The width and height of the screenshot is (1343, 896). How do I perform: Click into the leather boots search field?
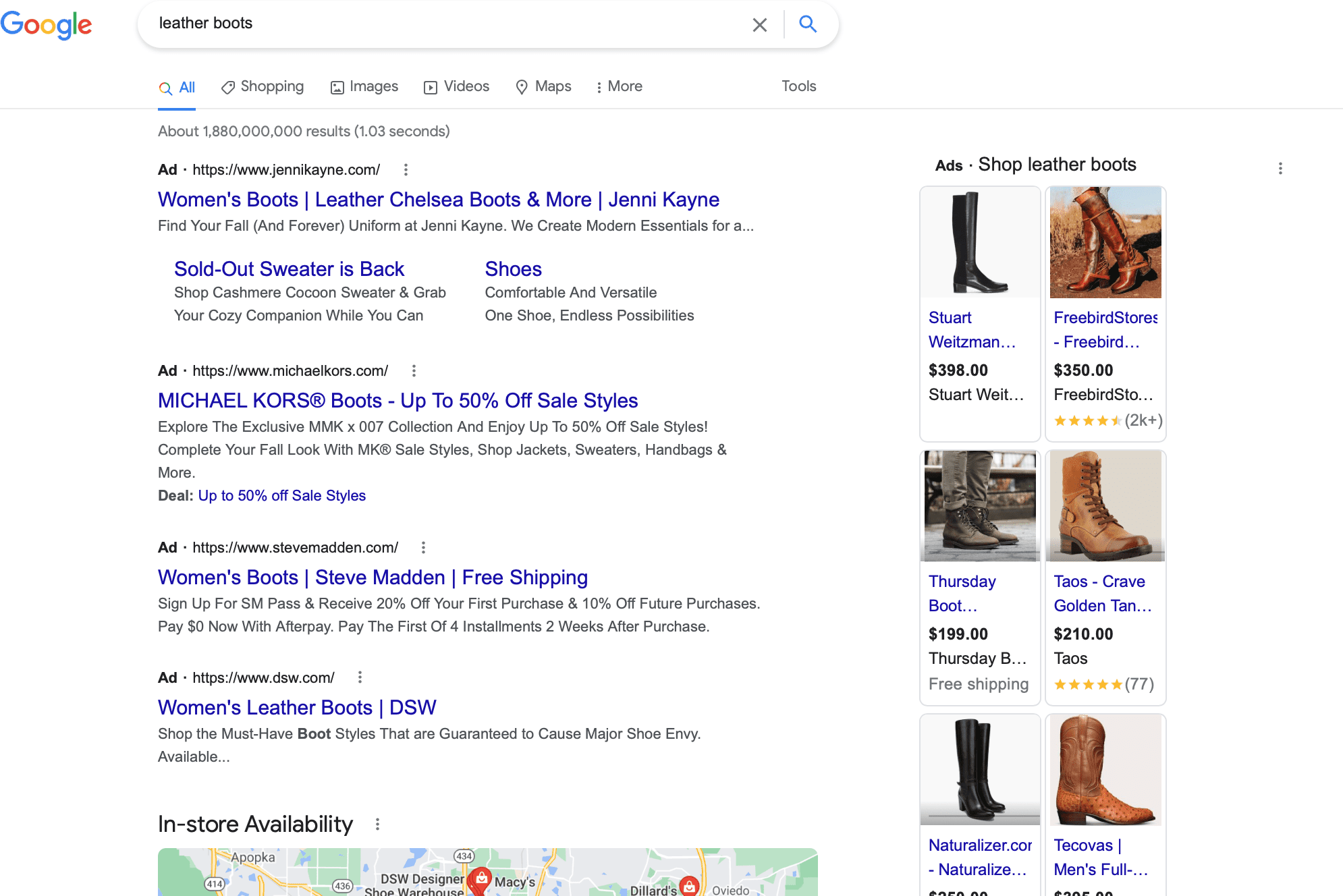coord(445,24)
